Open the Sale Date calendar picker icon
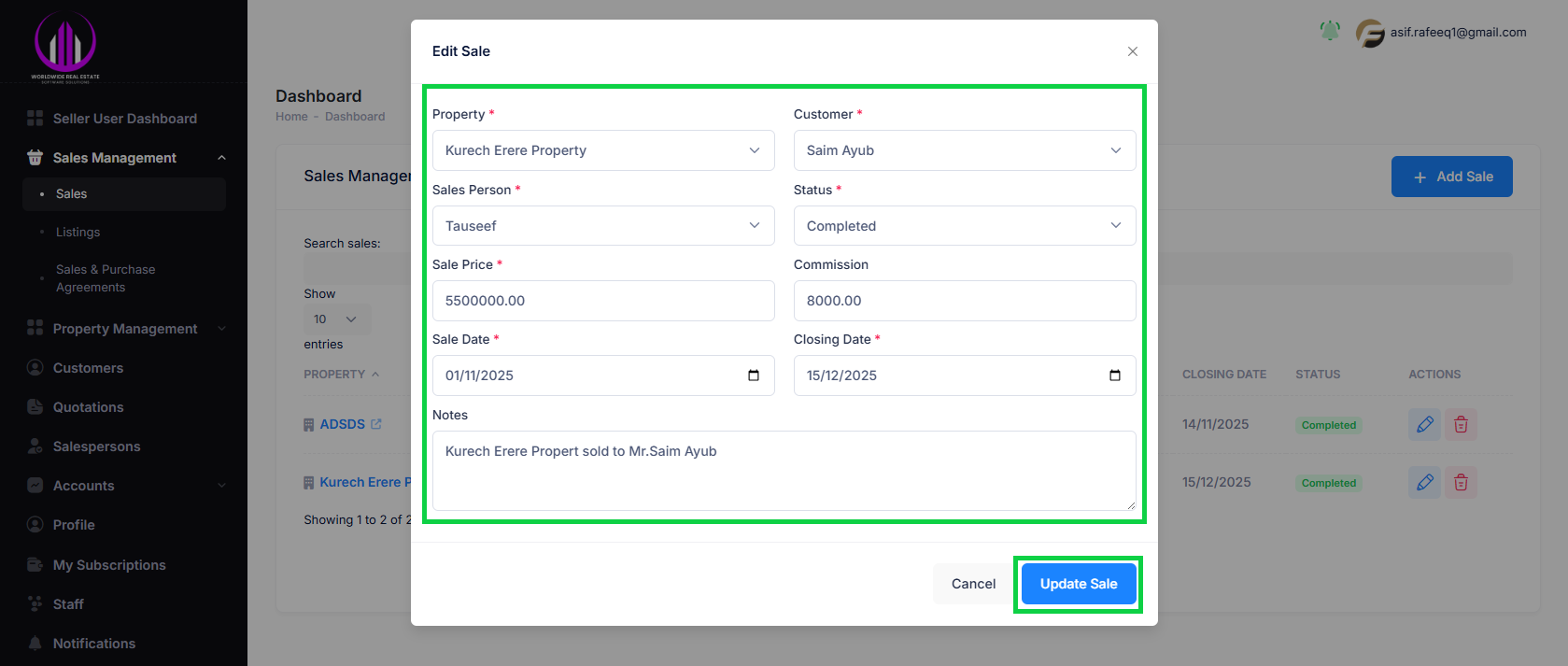Screen dimensions: 1568x666 754,376
